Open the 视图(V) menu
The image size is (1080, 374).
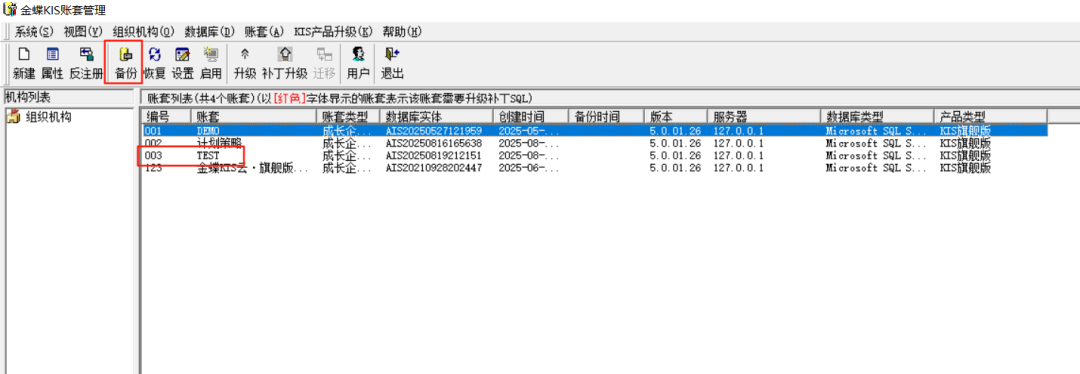pos(83,32)
